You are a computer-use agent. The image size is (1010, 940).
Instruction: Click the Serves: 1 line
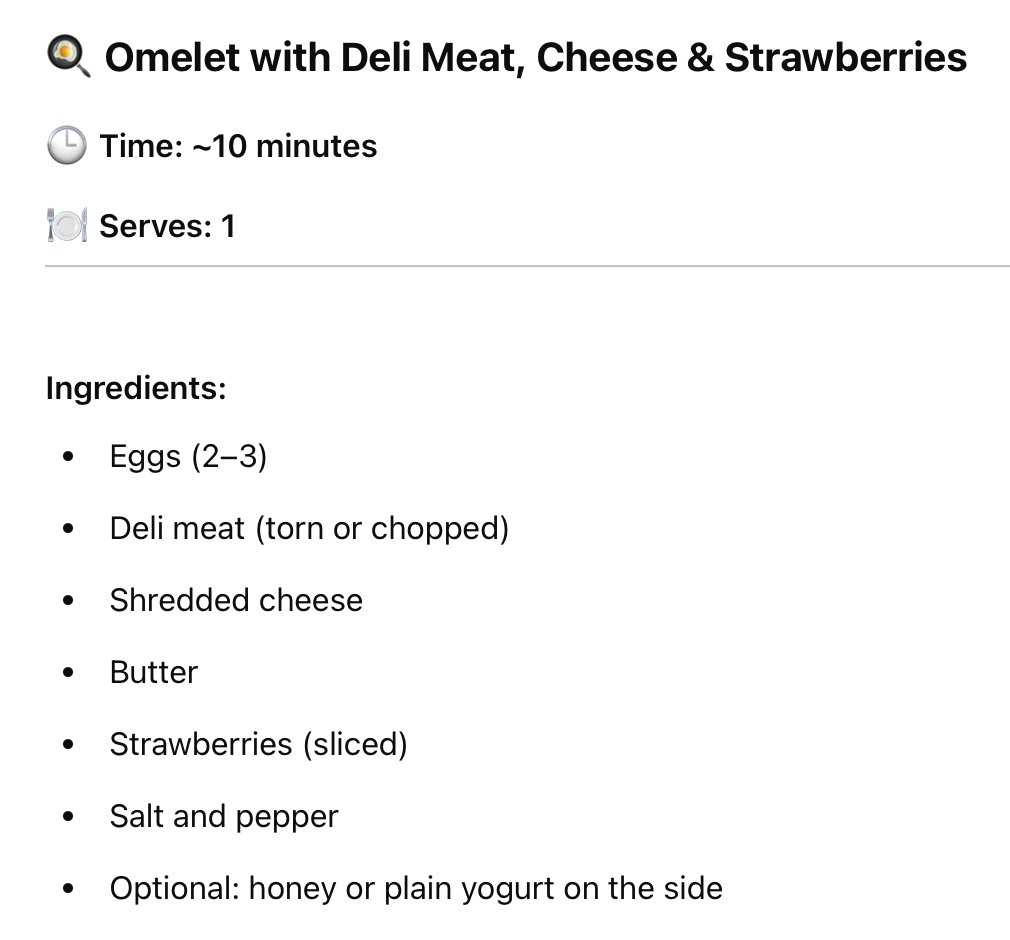pos(167,226)
